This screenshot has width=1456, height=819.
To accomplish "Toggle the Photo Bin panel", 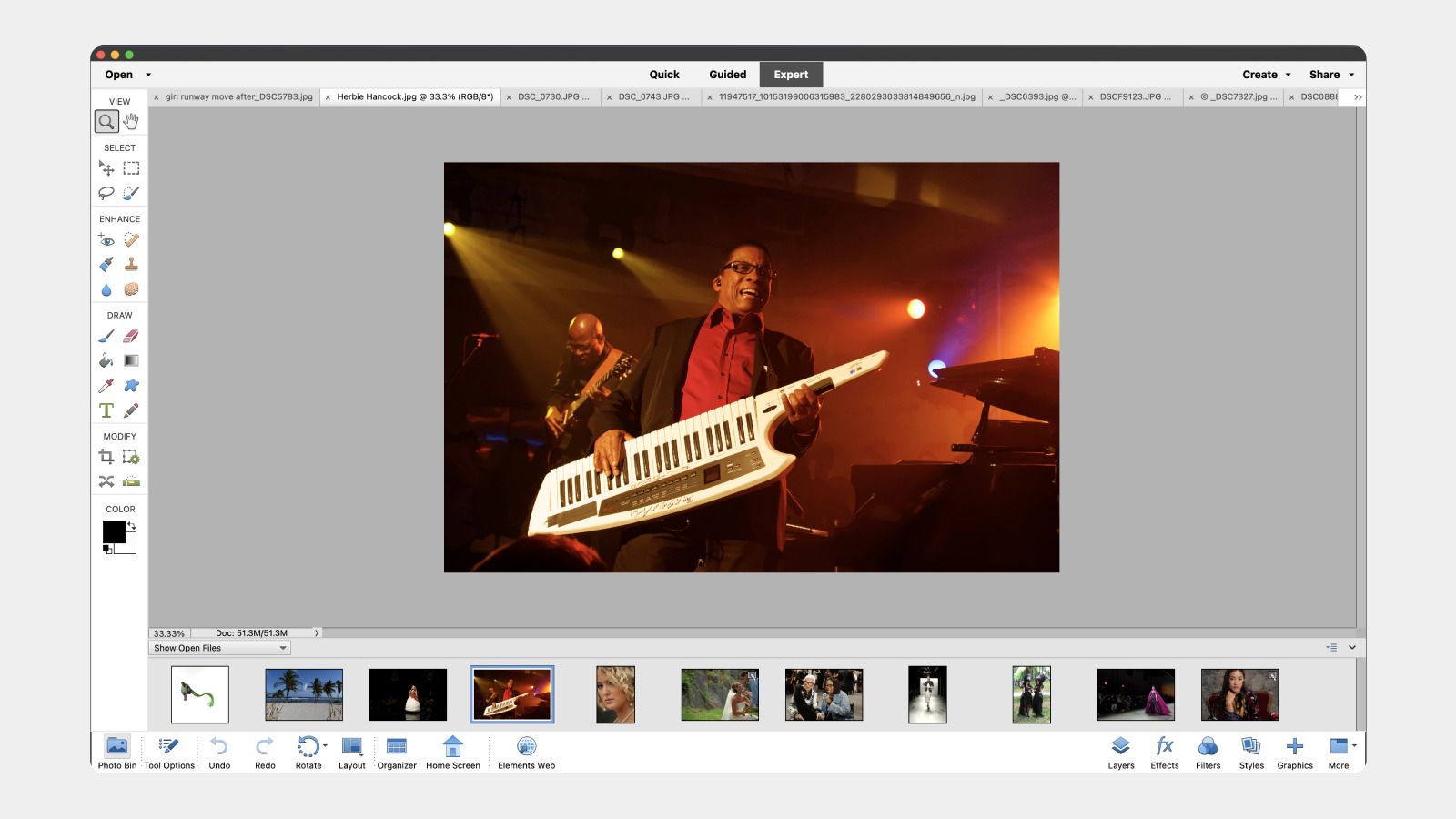I will (x=117, y=753).
